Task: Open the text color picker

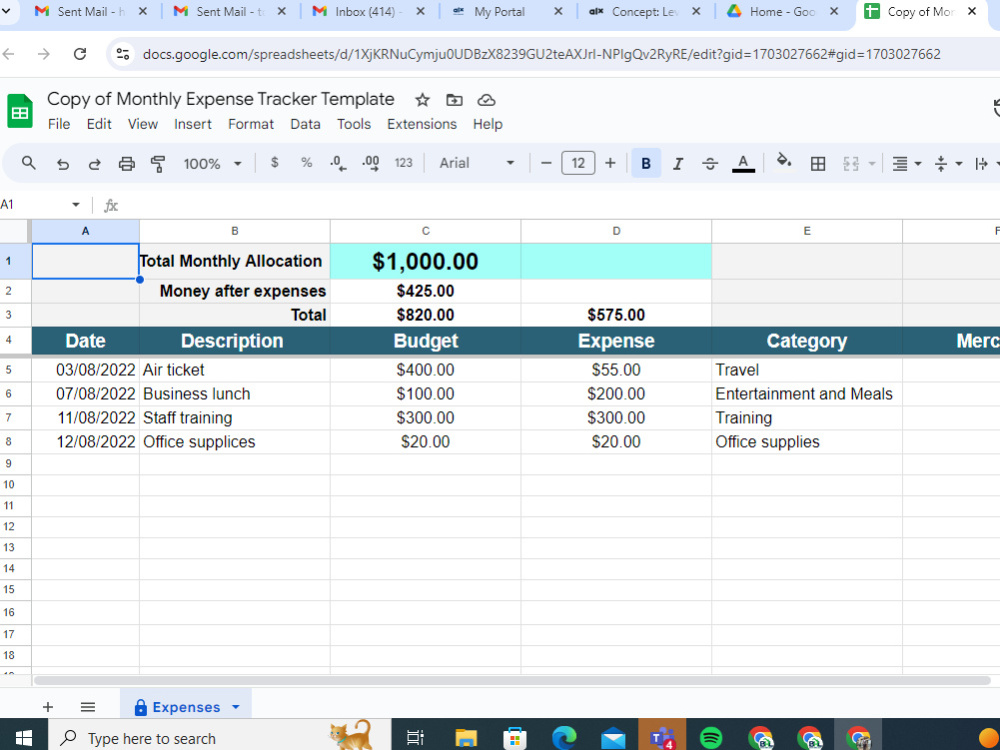Action: [743, 163]
